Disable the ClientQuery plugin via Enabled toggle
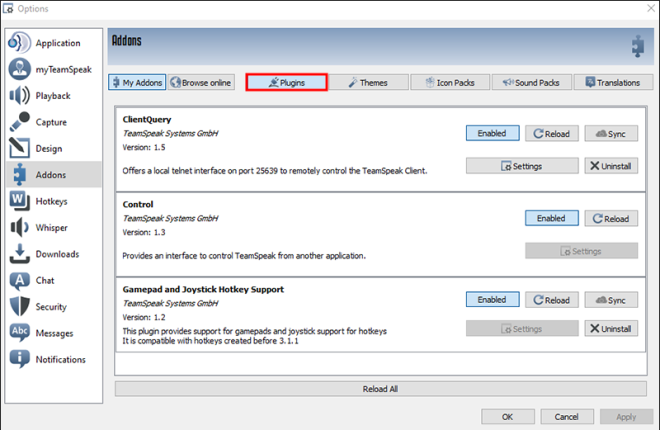This screenshot has height=430, width=660. click(x=492, y=133)
